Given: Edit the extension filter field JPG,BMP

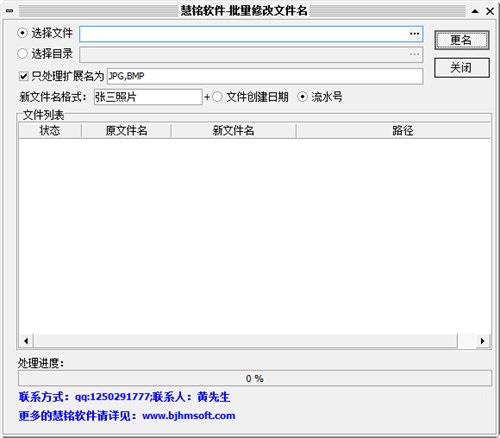Looking at the screenshot, I should coord(265,76).
